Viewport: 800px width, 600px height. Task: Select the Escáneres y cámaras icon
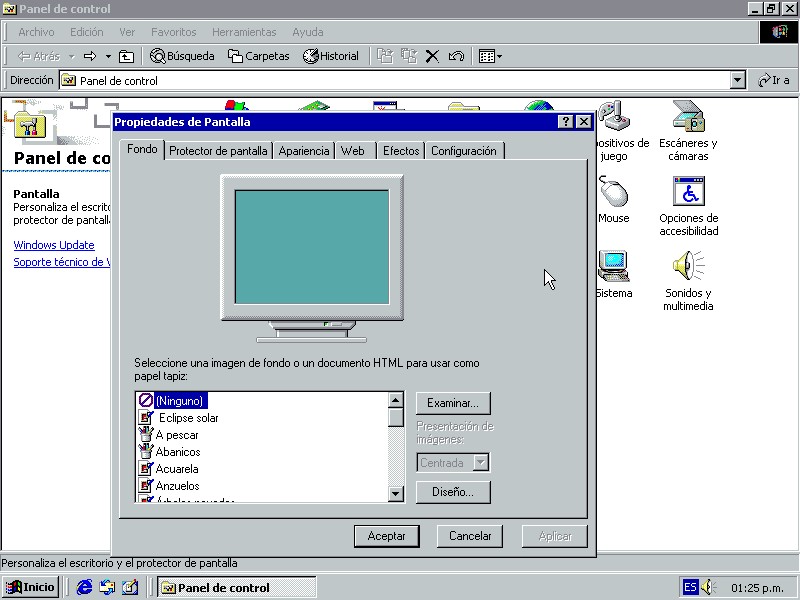688,131
